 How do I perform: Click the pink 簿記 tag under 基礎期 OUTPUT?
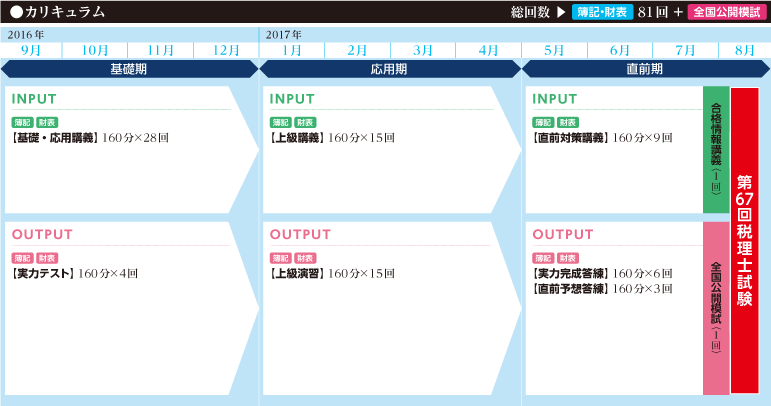click(x=22, y=257)
